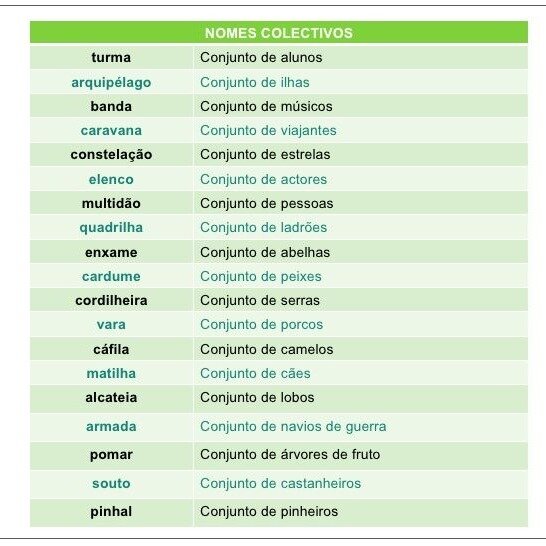Select the alcateia row label

pos(111,398)
